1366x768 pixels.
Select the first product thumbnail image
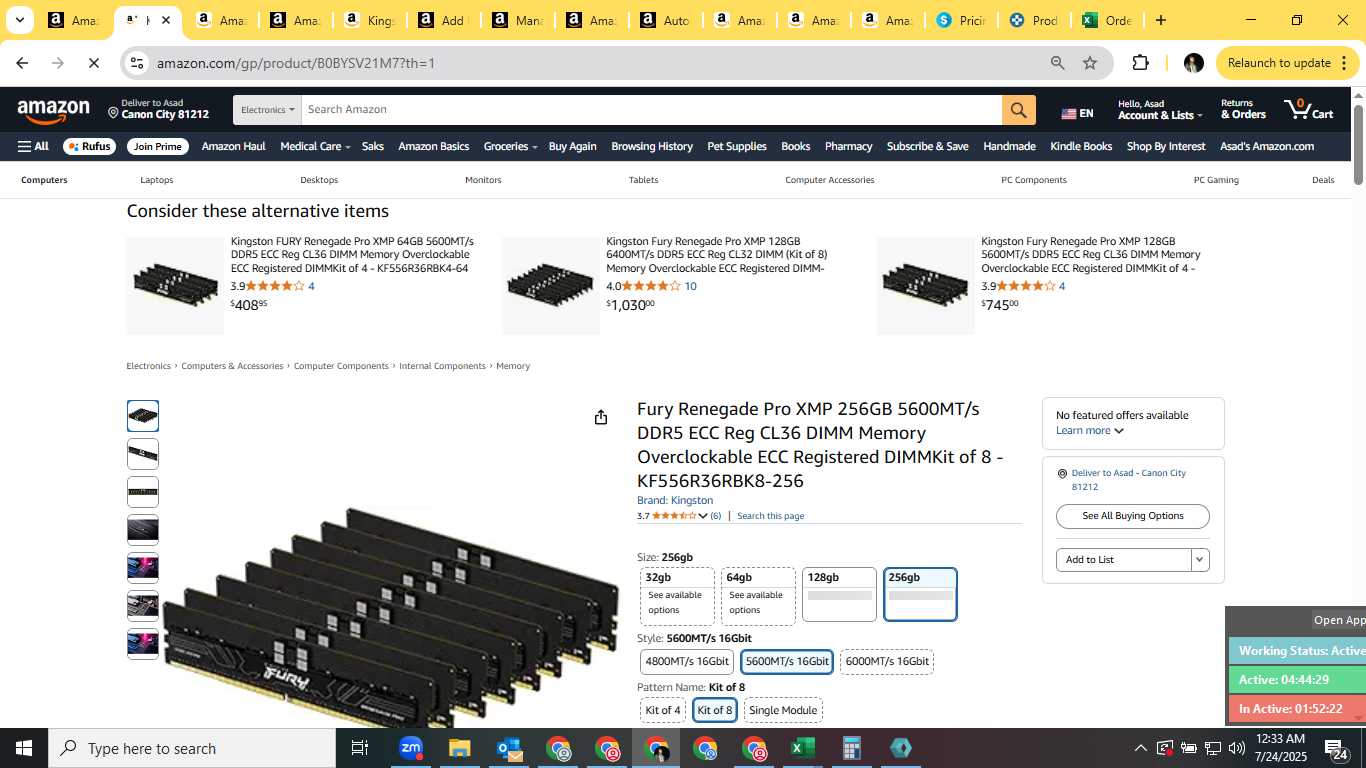(x=143, y=416)
